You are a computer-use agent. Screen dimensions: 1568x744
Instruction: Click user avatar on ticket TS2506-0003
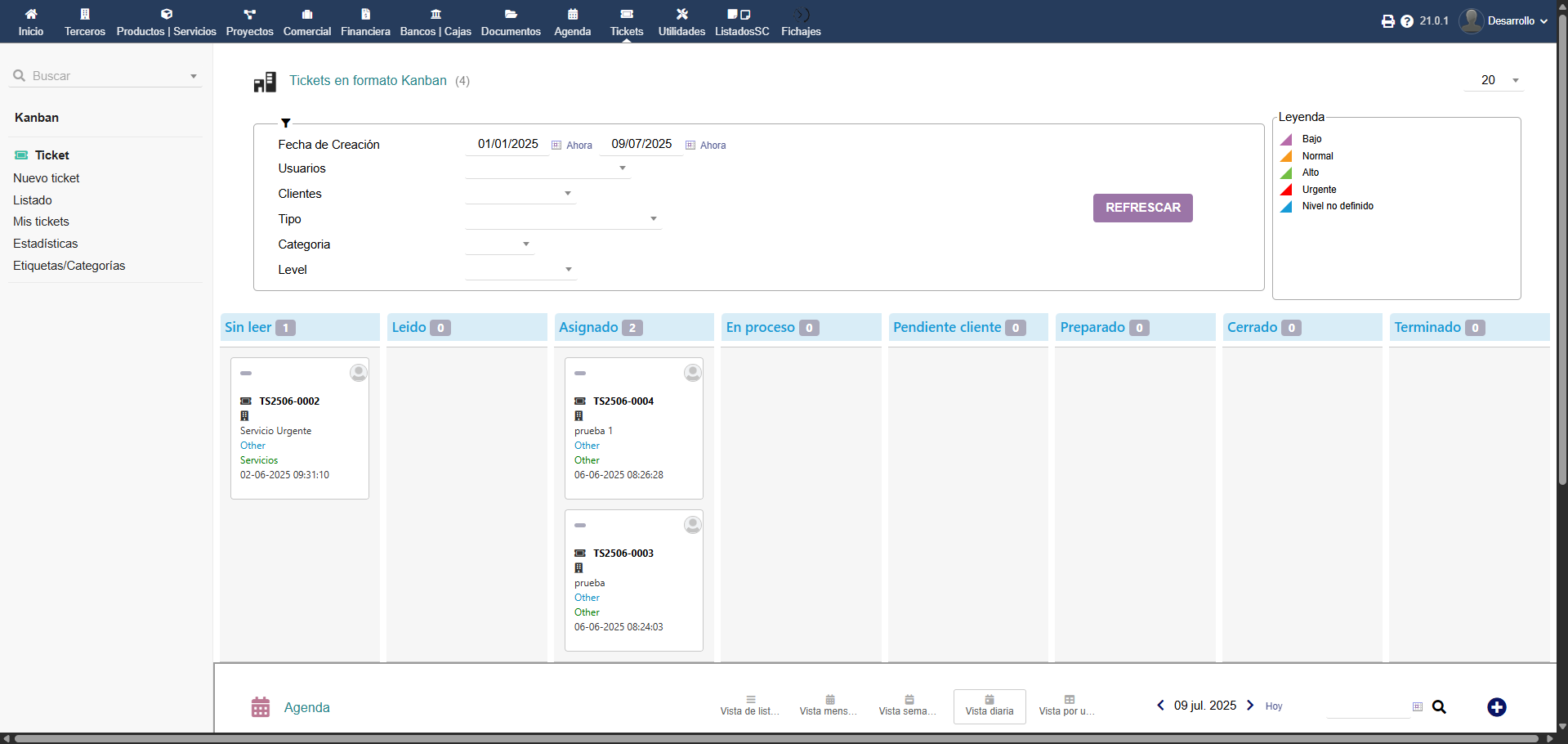(692, 525)
